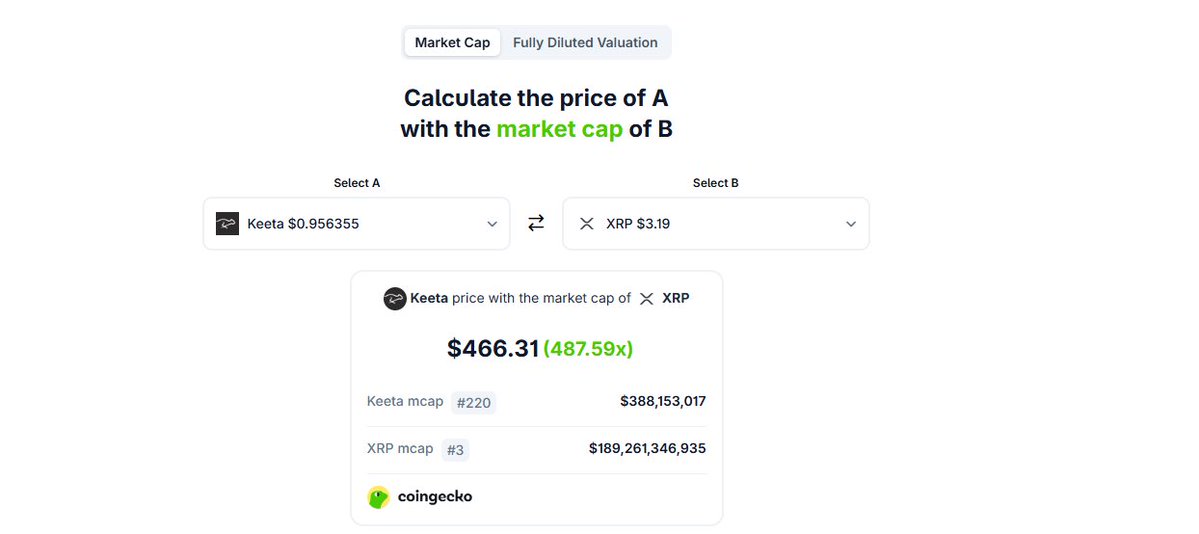This screenshot has height=534, width=1199.
Task: Click the green 'market cap' heading text
Action: pyautogui.click(x=560, y=129)
